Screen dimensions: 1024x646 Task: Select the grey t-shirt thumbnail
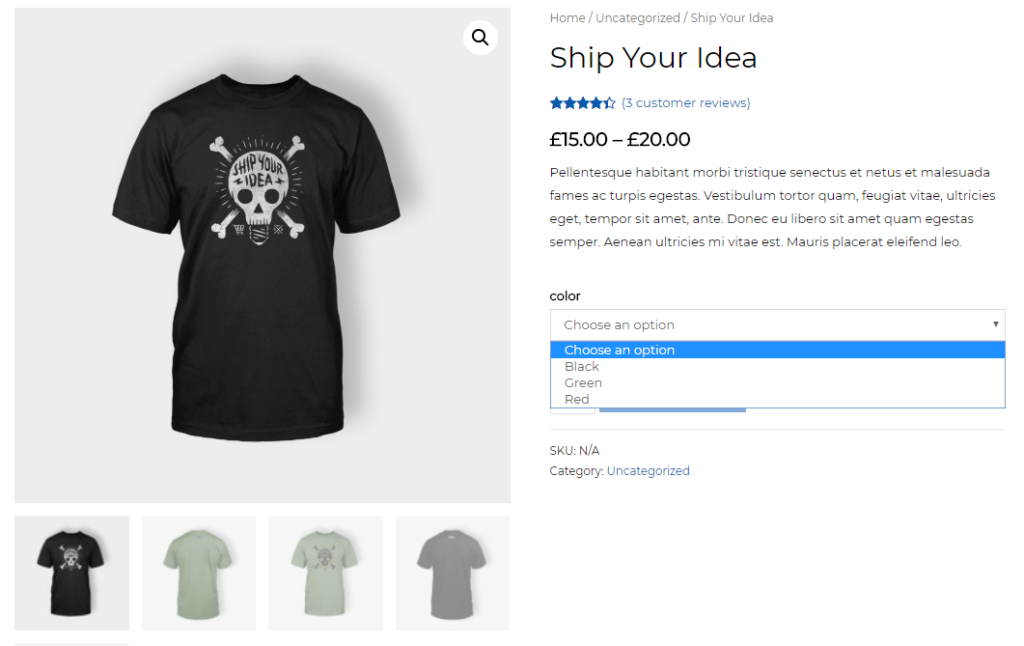click(452, 573)
